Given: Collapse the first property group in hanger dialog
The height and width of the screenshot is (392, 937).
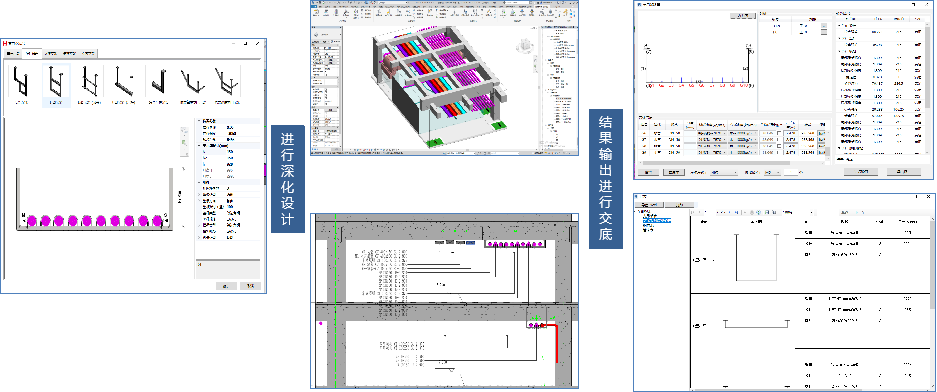Looking at the screenshot, I should point(198,121).
